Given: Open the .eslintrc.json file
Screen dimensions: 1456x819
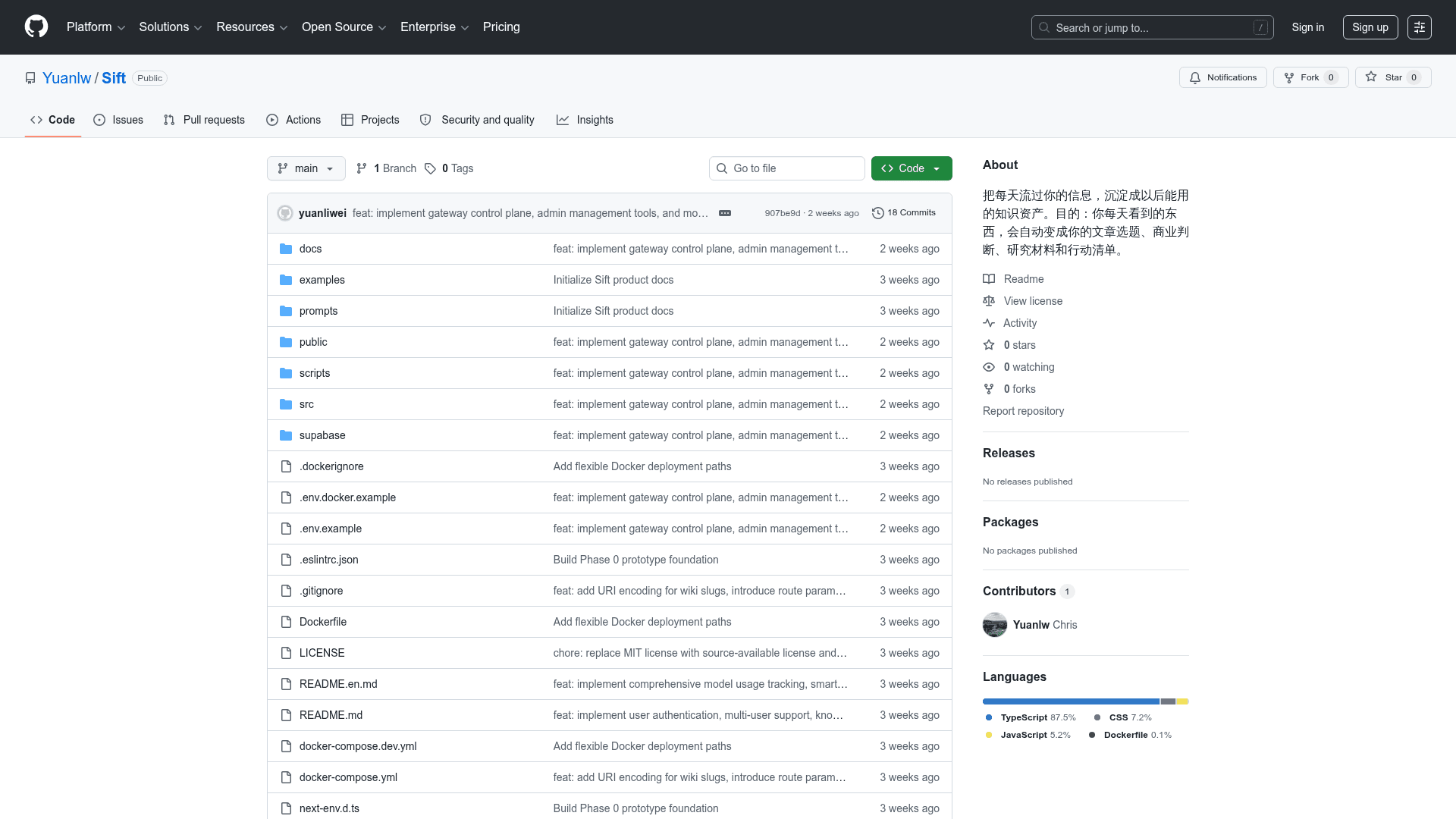Looking at the screenshot, I should [x=329, y=560].
